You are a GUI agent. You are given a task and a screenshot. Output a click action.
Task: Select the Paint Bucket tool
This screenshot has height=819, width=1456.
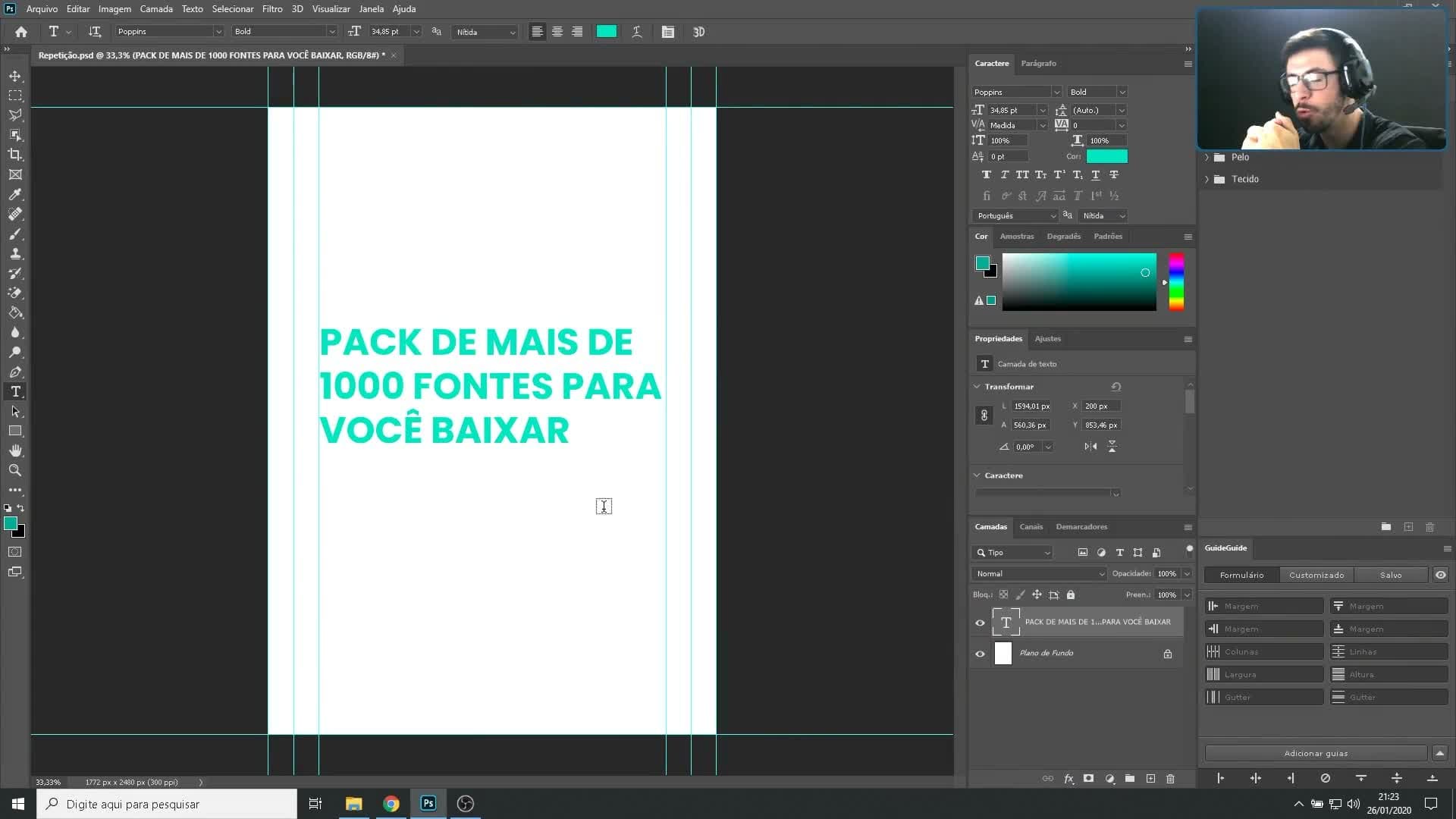point(15,312)
